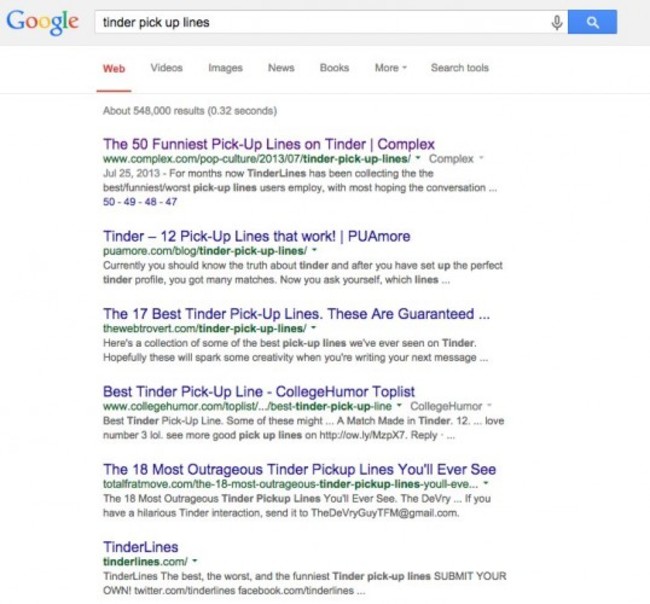Open the dropdown arrow next to the totalfratmove.com URL

tap(486, 483)
